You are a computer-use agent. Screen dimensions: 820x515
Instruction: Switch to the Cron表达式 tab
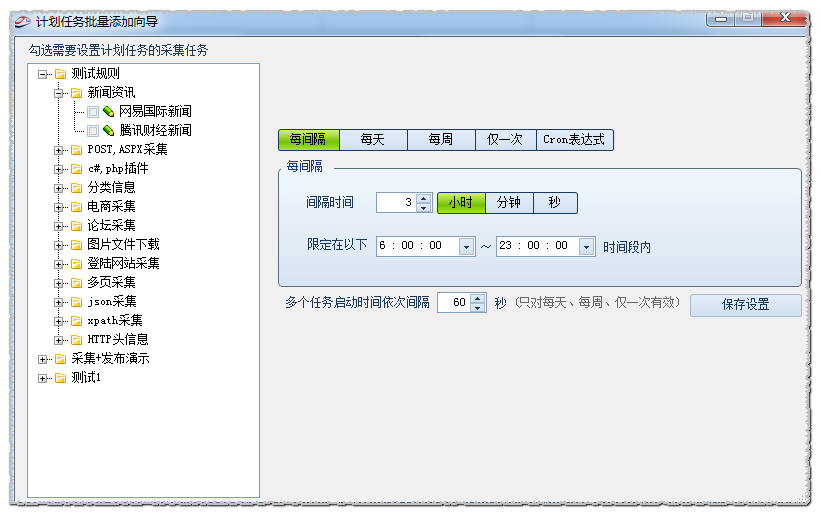574,140
